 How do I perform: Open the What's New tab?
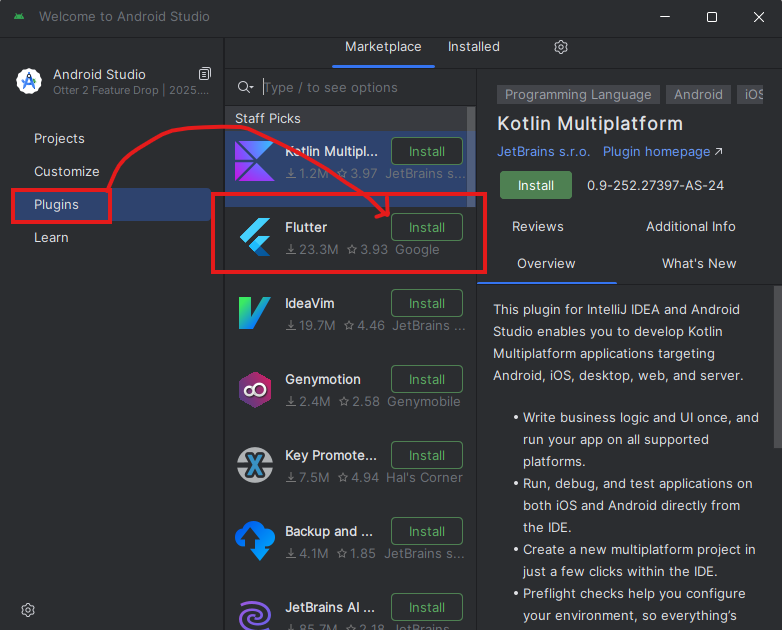[x=698, y=264]
